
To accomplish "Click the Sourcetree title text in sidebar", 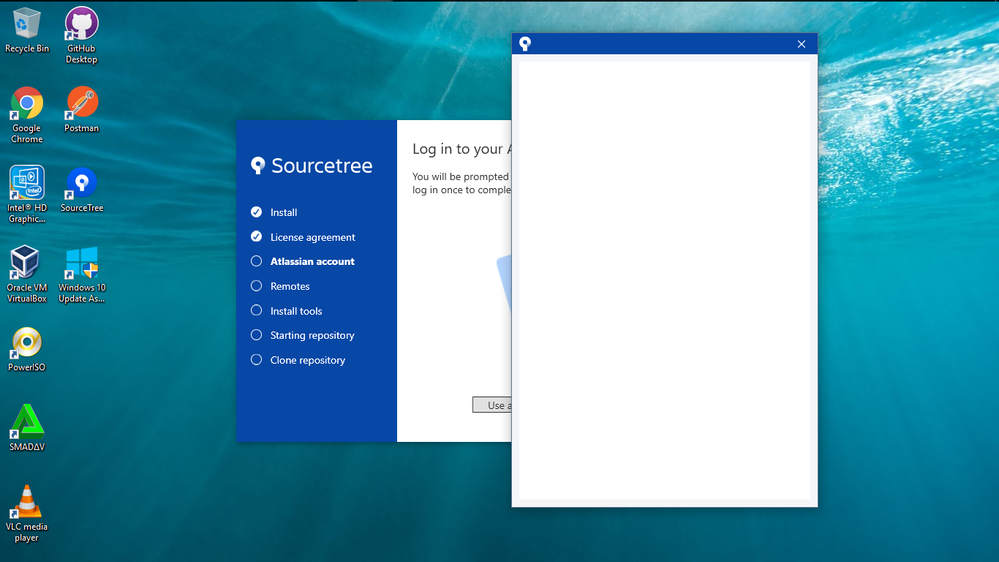I will (x=322, y=166).
